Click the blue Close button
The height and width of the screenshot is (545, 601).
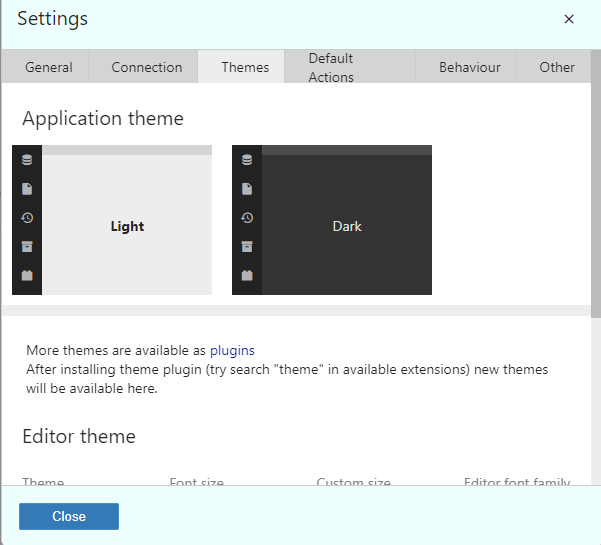click(69, 516)
